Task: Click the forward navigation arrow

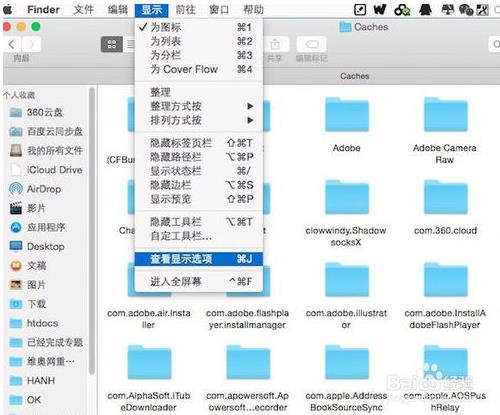Action: [x=31, y=44]
